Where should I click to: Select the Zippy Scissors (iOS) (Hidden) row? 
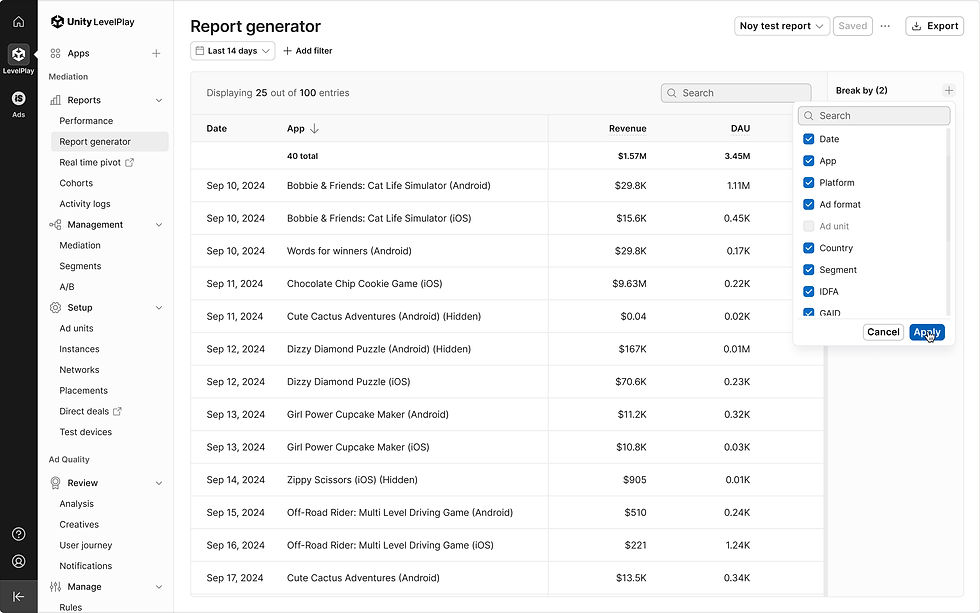[x=507, y=480]
